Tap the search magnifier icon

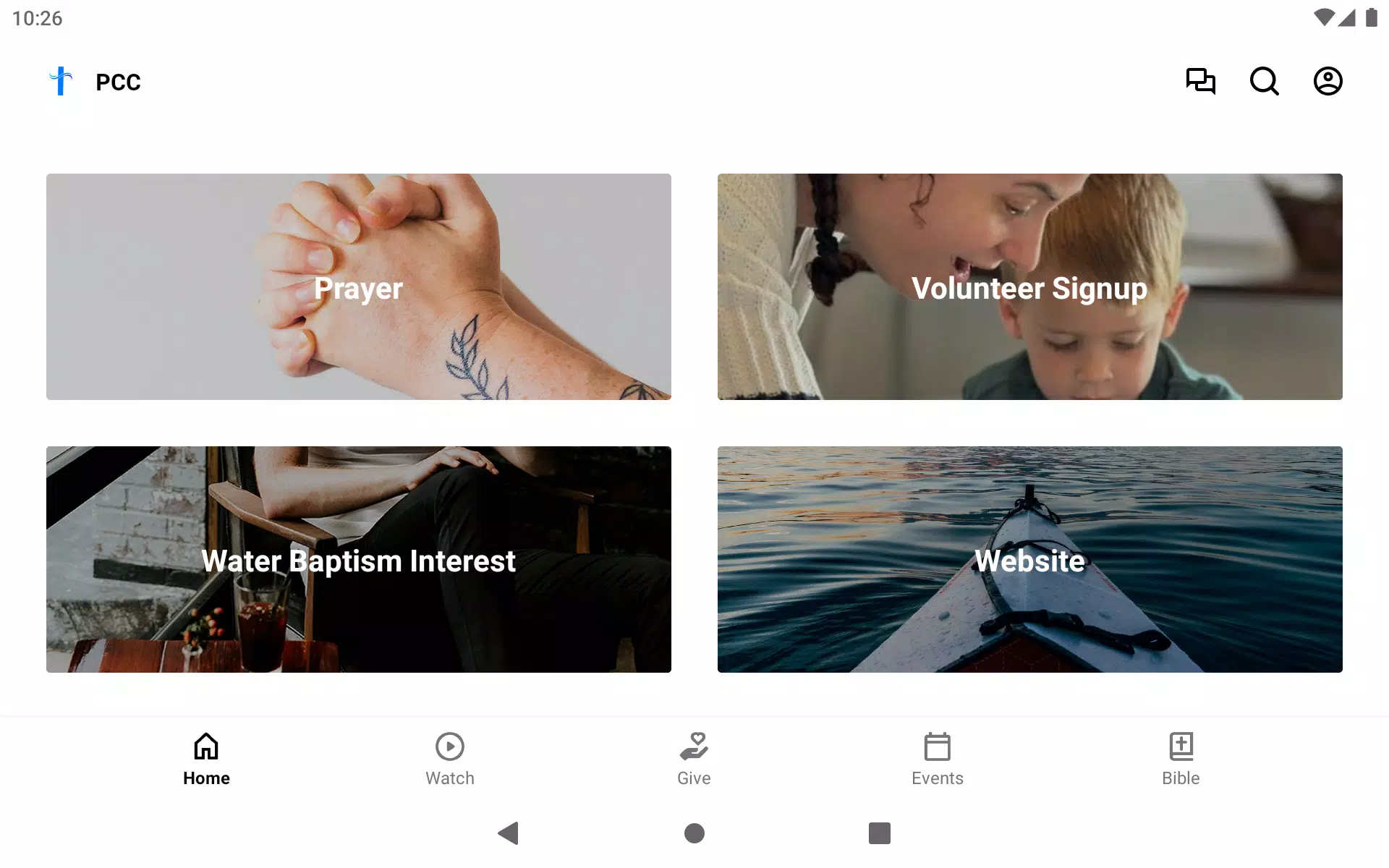1265,81
